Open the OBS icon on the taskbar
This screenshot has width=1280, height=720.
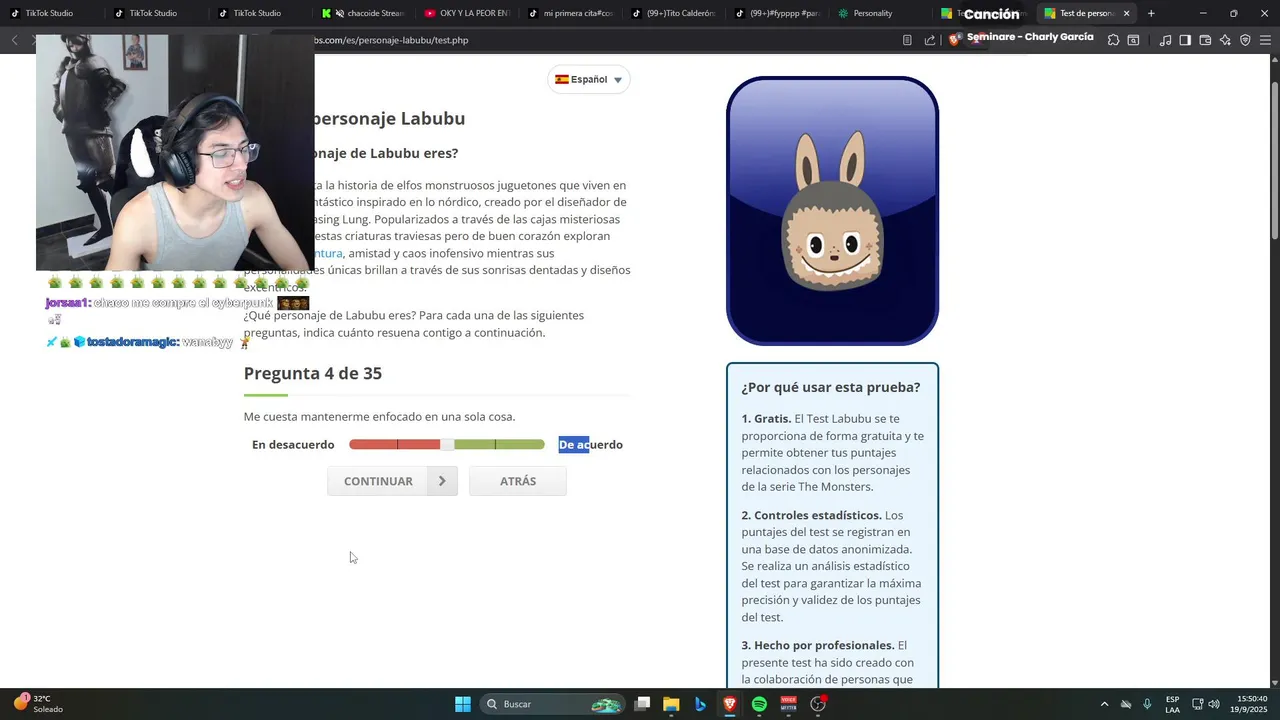818,704
